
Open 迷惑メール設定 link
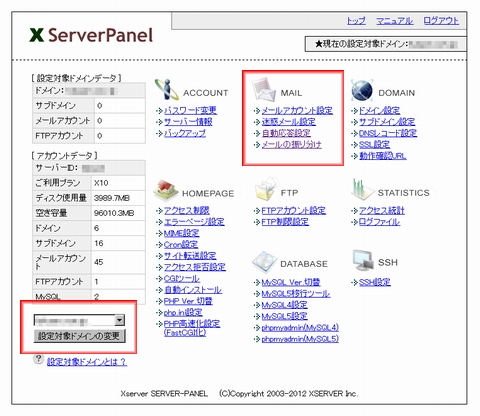pyautogui.click(x=288, y=122)
